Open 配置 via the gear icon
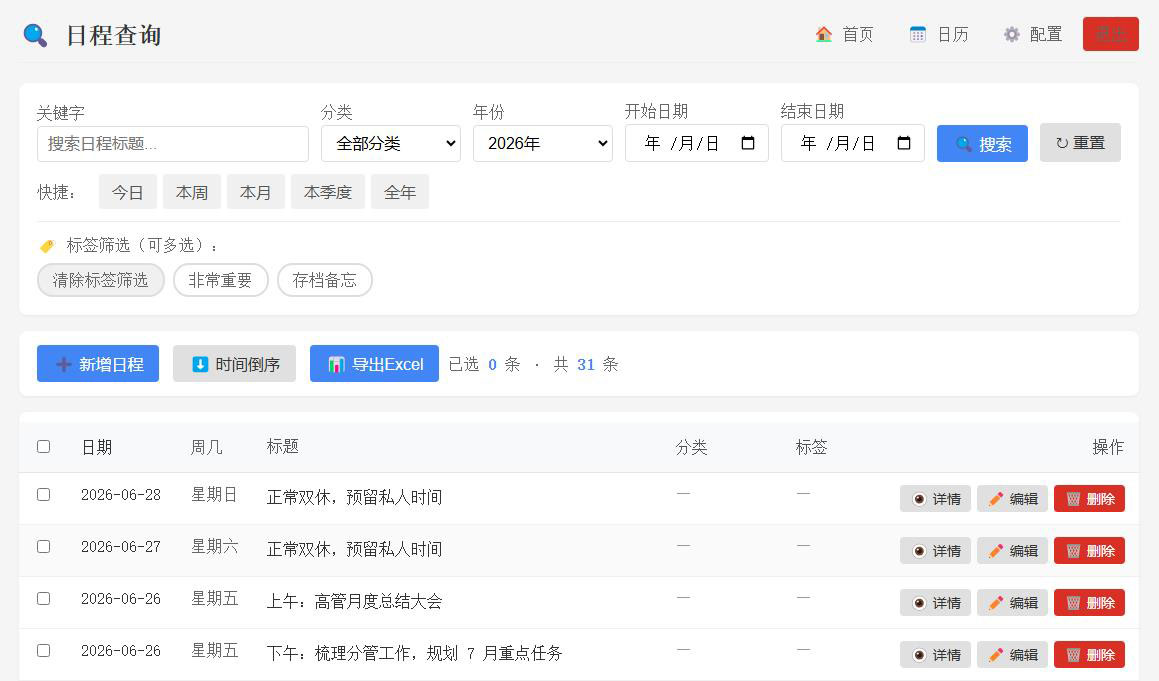Viewport: 1159px width, 681px height. (x=1011, y=34)
